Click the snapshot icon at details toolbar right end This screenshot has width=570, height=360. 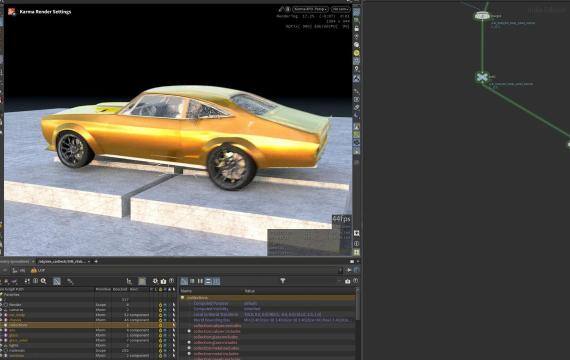pyautogui.click(x=348, y=281)
